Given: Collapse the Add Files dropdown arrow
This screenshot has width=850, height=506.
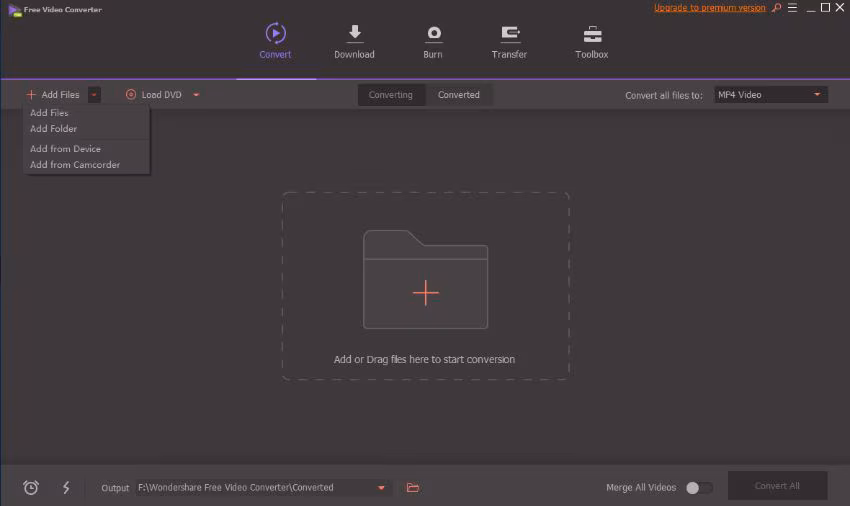Looking at the screenshot, I should (x=94, y=95).
